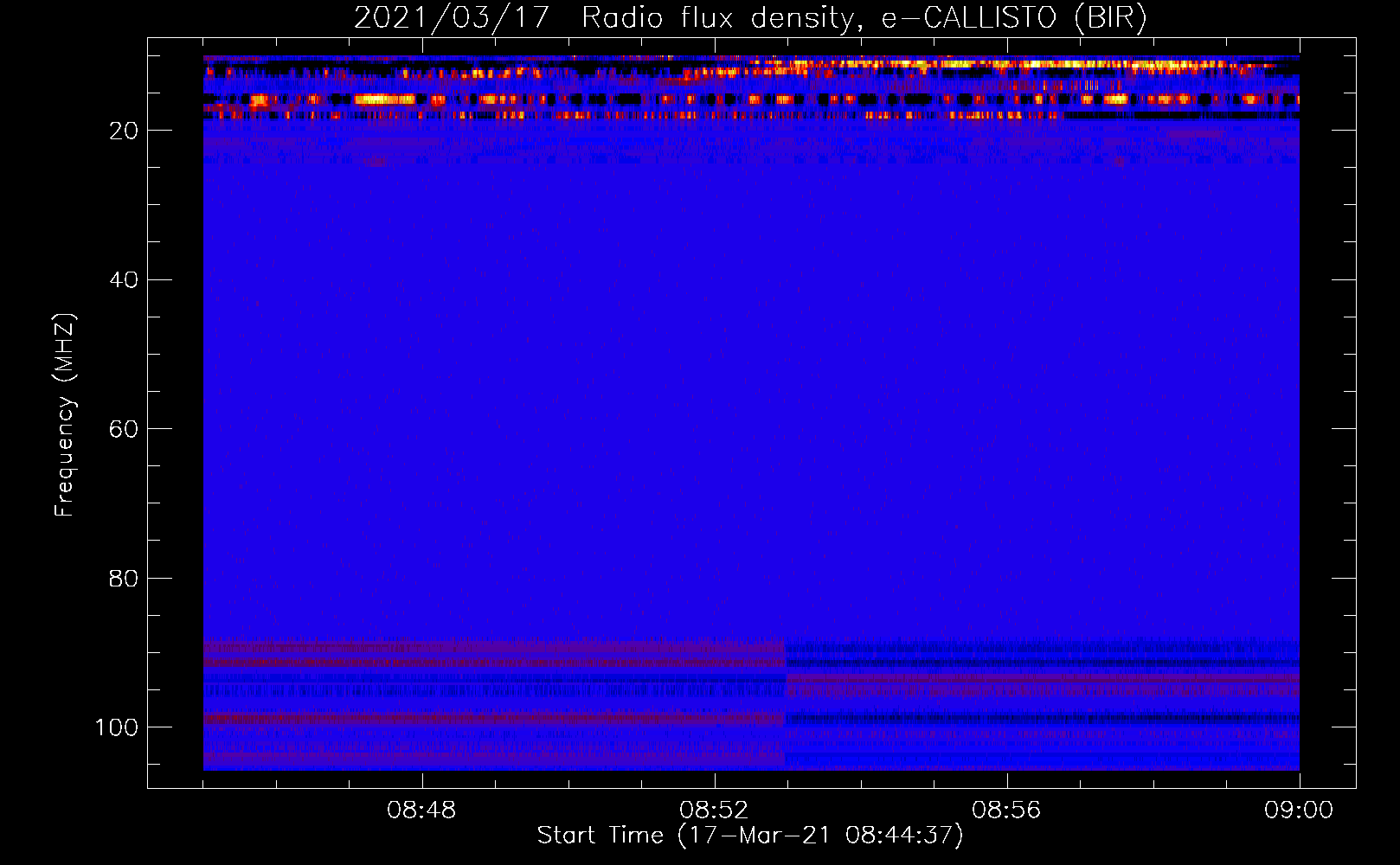Click the 60 frequency tick label
Viewport: 1400px width, 865px height.
point(124,429)
